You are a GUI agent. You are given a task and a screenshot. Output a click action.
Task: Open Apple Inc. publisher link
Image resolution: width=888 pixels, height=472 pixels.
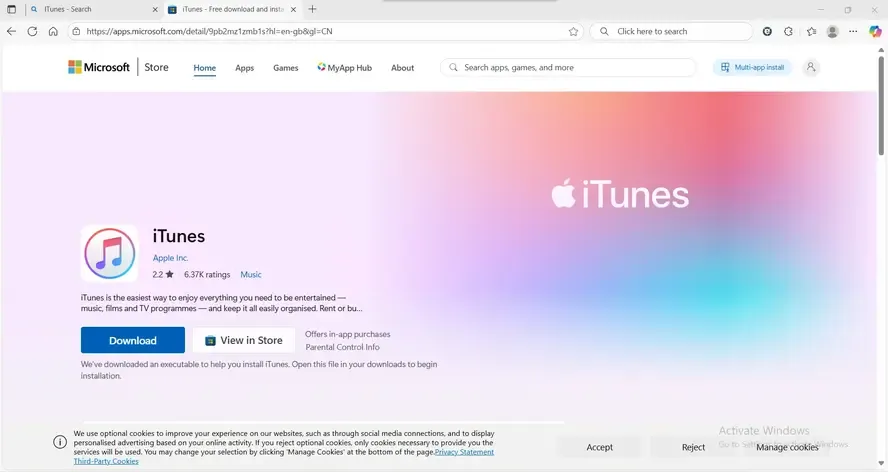pos(170,257)
